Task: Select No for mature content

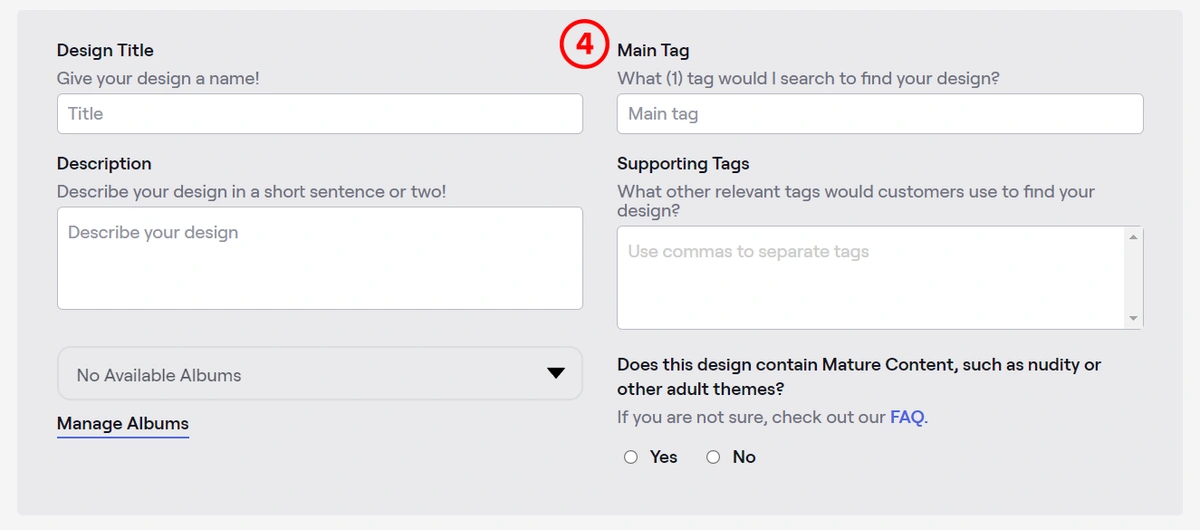Action: click(x=713, y=457)
